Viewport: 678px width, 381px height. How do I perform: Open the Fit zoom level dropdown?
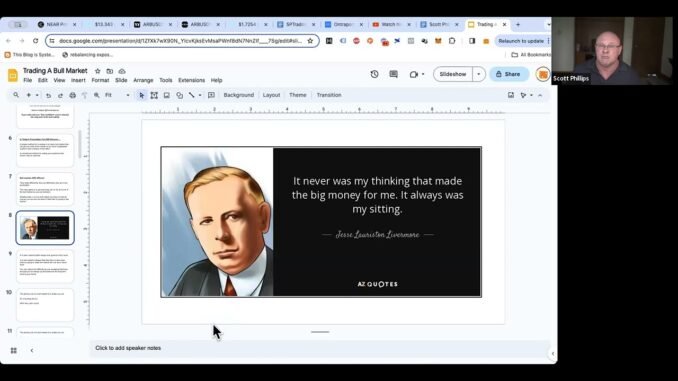pyautogui.click(x=117, y=95)
